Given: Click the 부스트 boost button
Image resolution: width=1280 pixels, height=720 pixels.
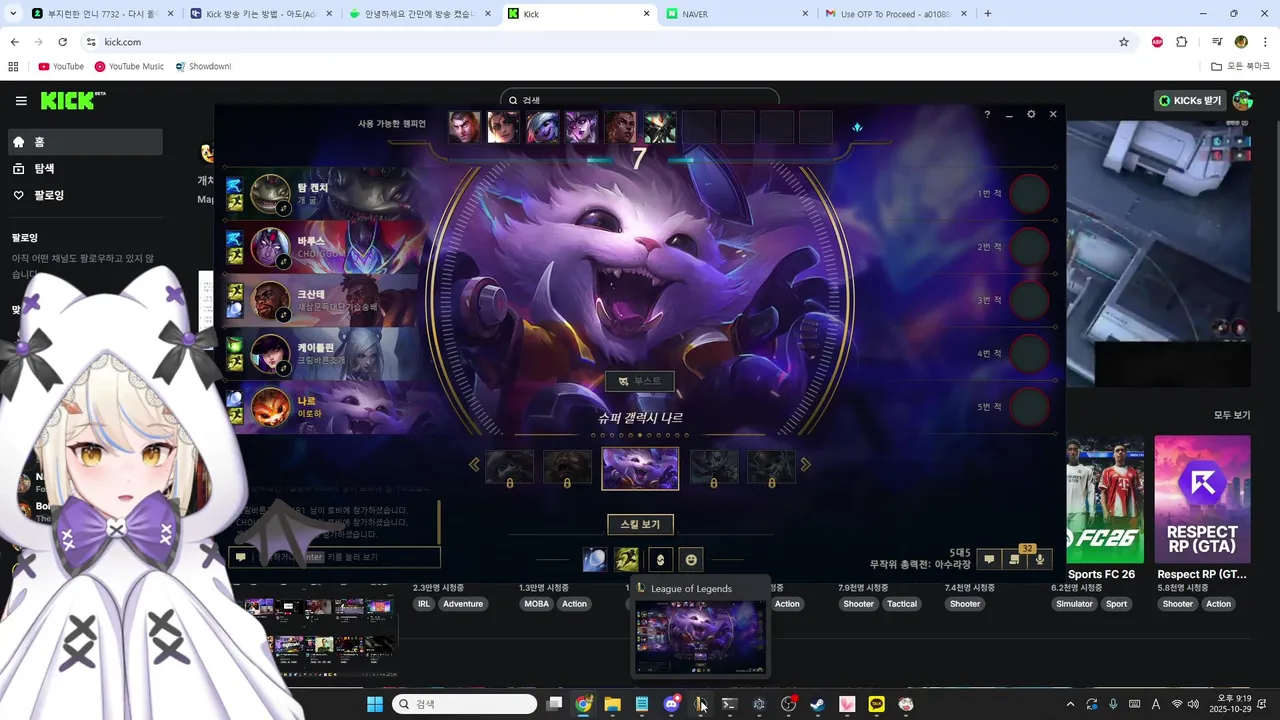Looking at the screenshot, I should click(x=640, y=381).
